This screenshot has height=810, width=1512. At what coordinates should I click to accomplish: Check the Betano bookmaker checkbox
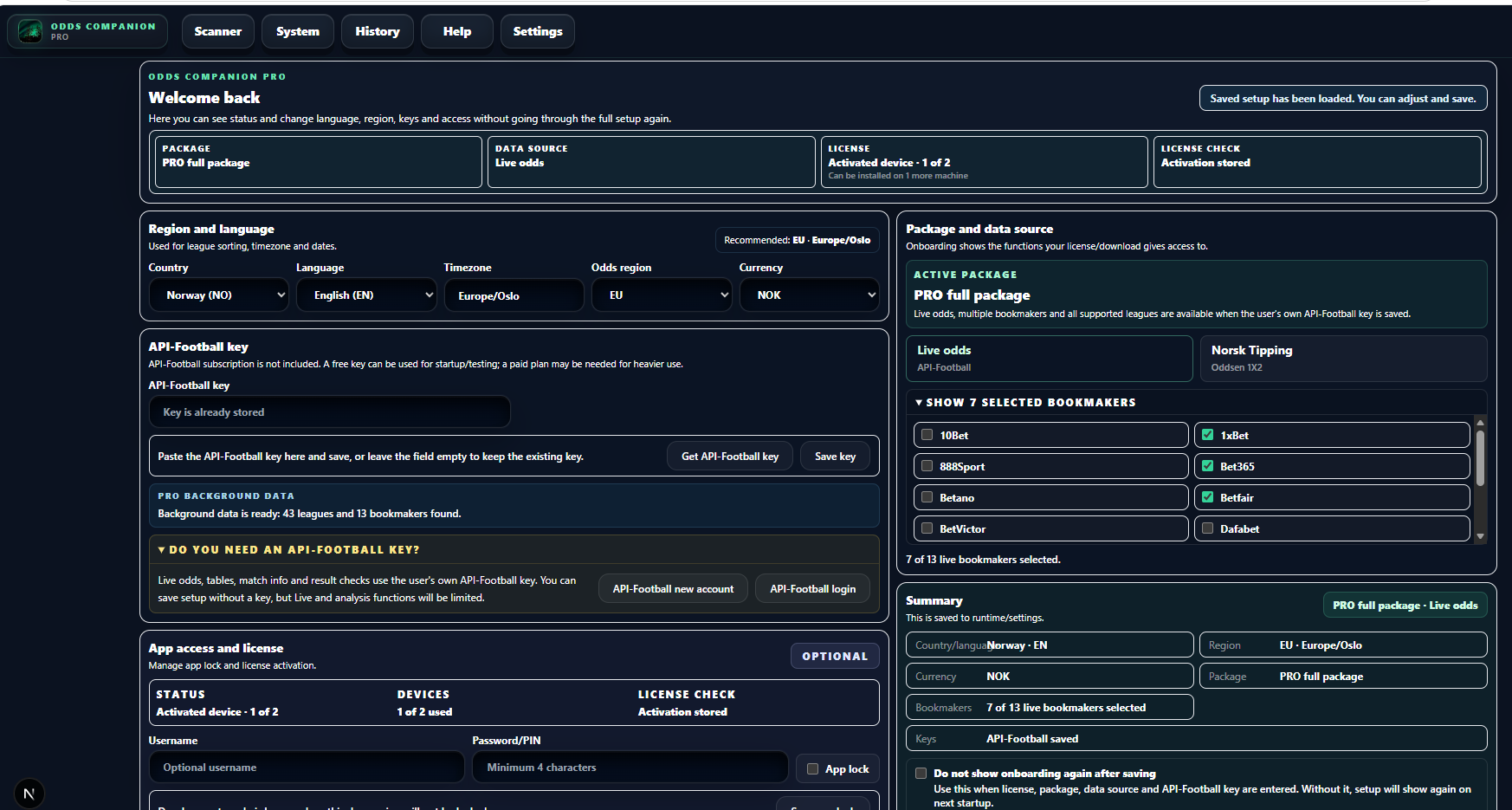(x=927, y=497)
